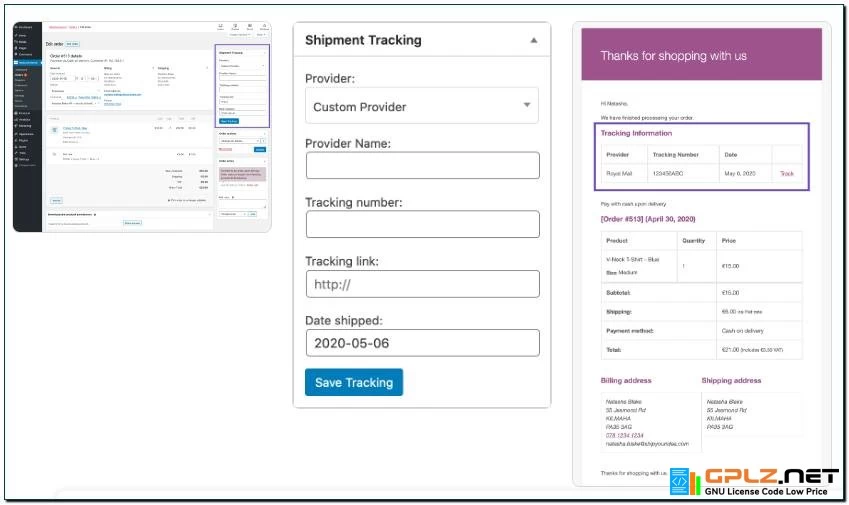Click Move to trash link in thumbnail
Image resolution: width=849 pixels, height=505 pixels.
225,149
